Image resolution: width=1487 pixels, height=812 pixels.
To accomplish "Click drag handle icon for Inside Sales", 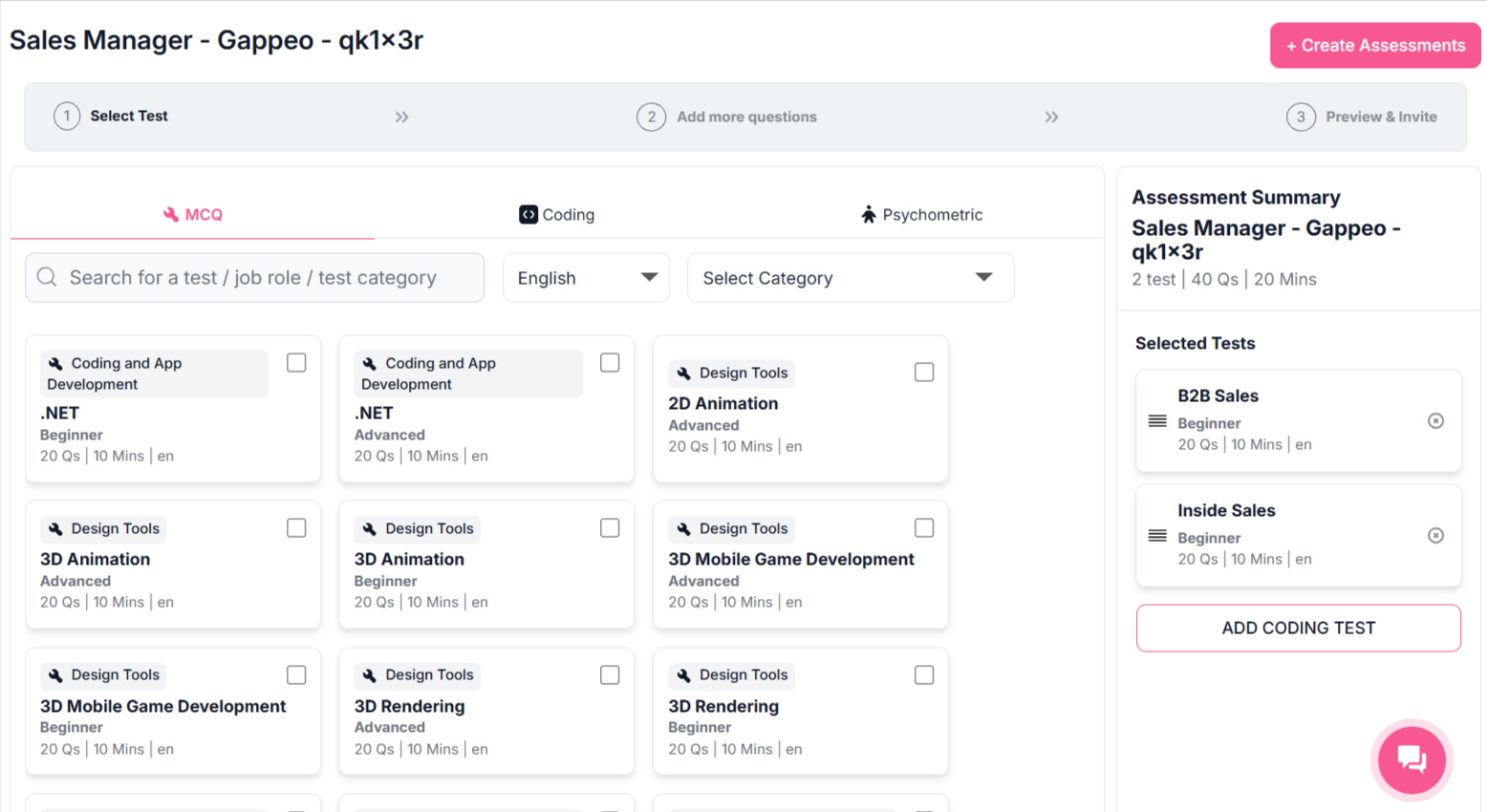I will coord(1157,536).
